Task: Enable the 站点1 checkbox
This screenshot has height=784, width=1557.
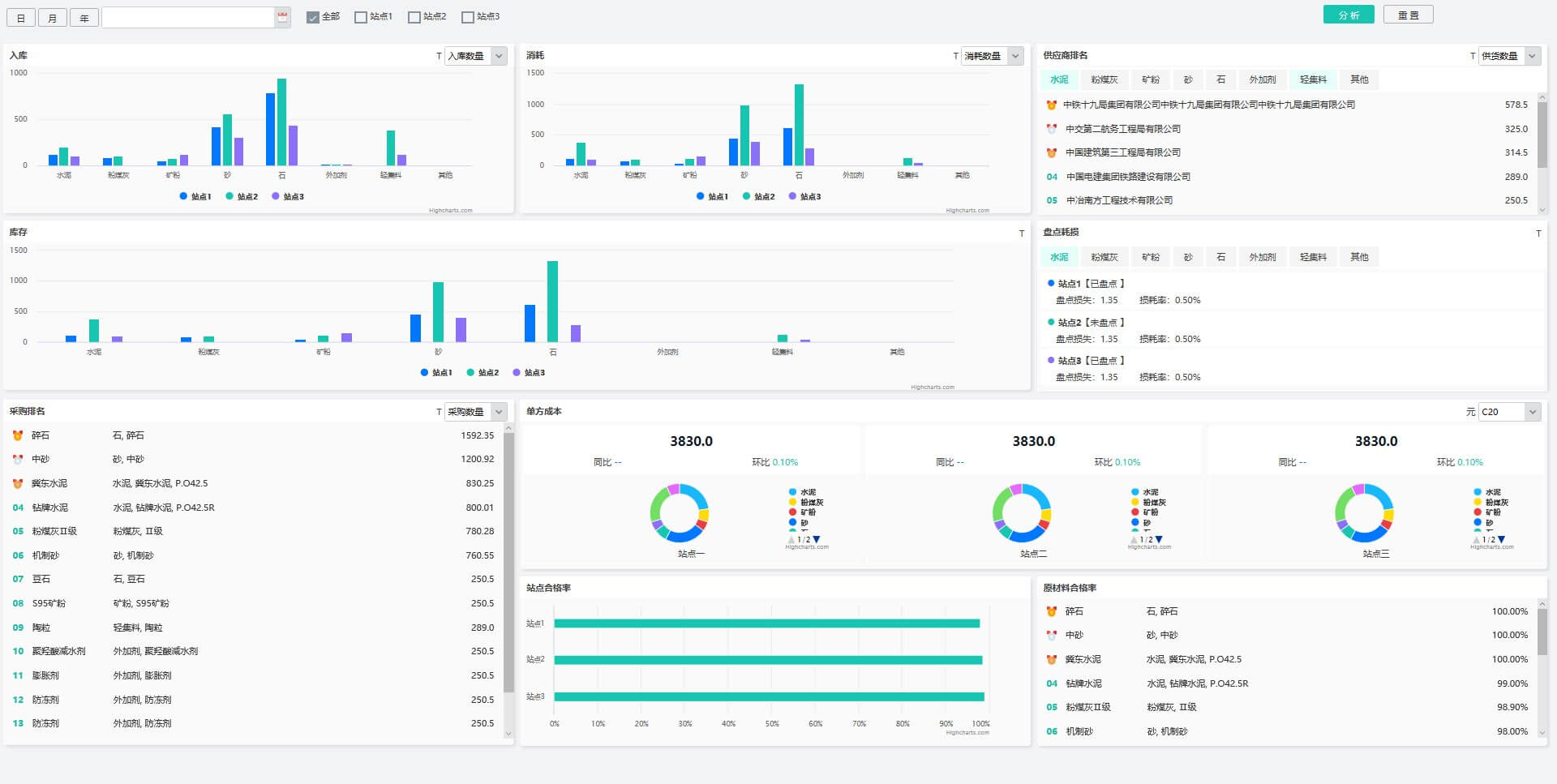Action: (361, 17)
